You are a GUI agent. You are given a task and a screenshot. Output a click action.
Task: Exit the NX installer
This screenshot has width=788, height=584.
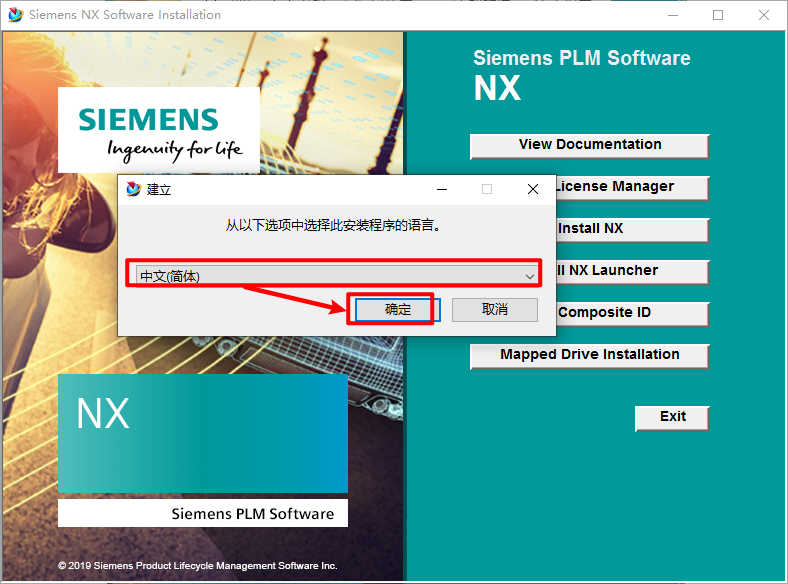tap(672, 417)
